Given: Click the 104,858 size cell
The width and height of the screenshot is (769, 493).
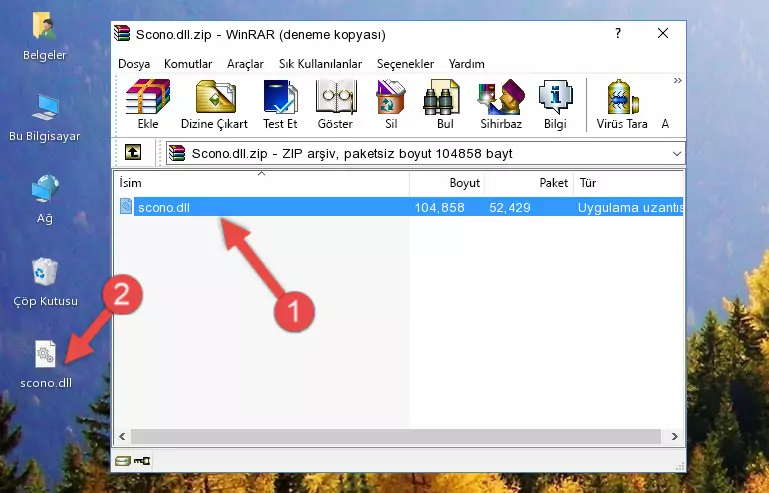Looking at the screenshot, I should [x=439, y=208].
